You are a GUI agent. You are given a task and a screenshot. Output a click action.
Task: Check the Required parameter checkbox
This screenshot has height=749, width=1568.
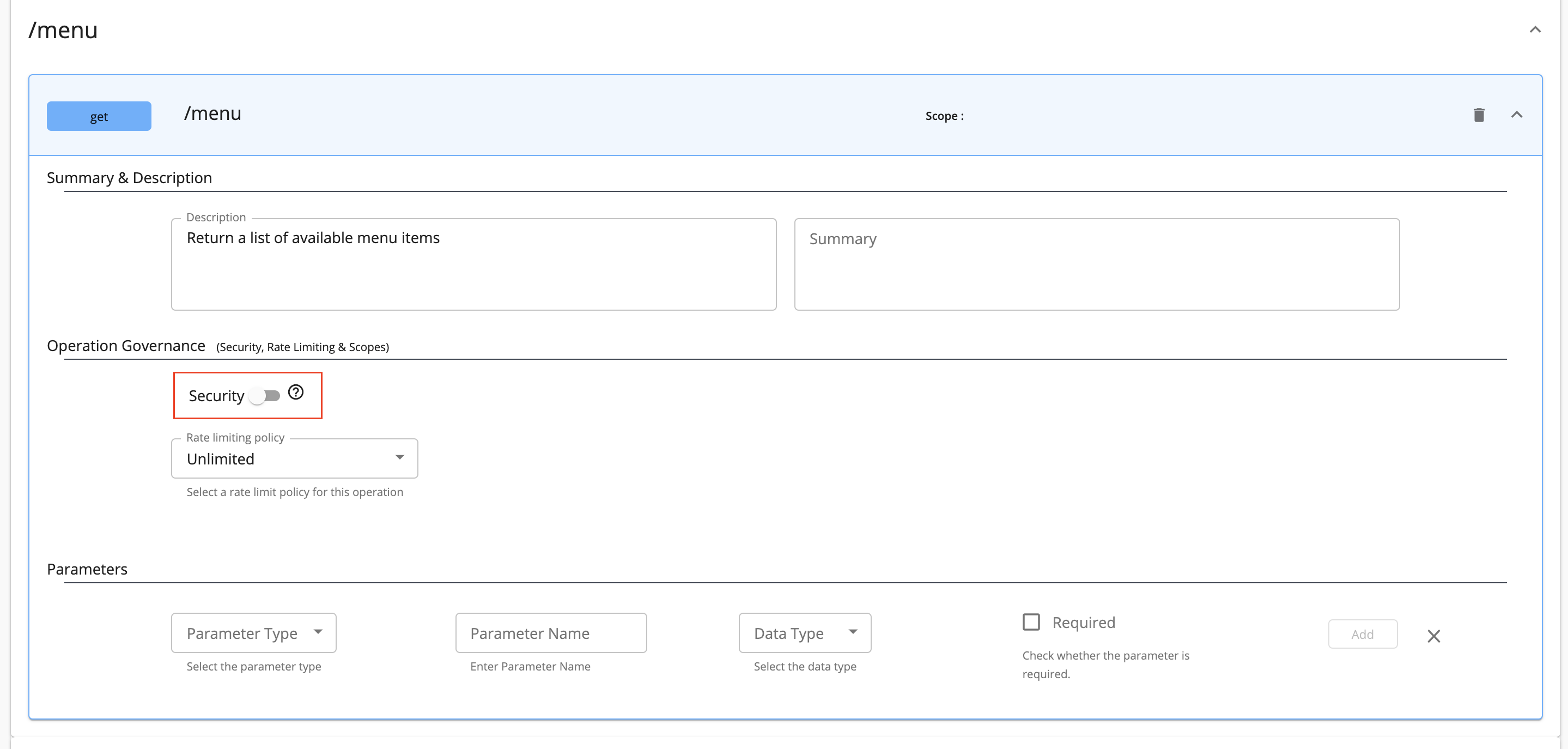pos(1032,622)
